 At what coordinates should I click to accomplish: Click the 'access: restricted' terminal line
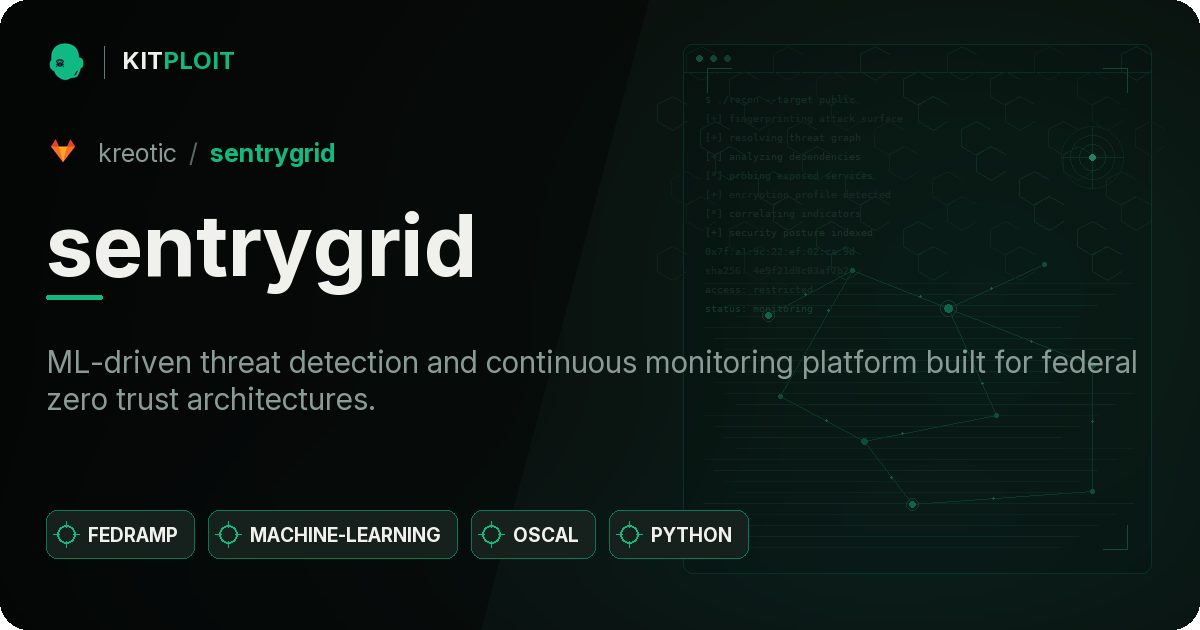(x=759, y=289)
